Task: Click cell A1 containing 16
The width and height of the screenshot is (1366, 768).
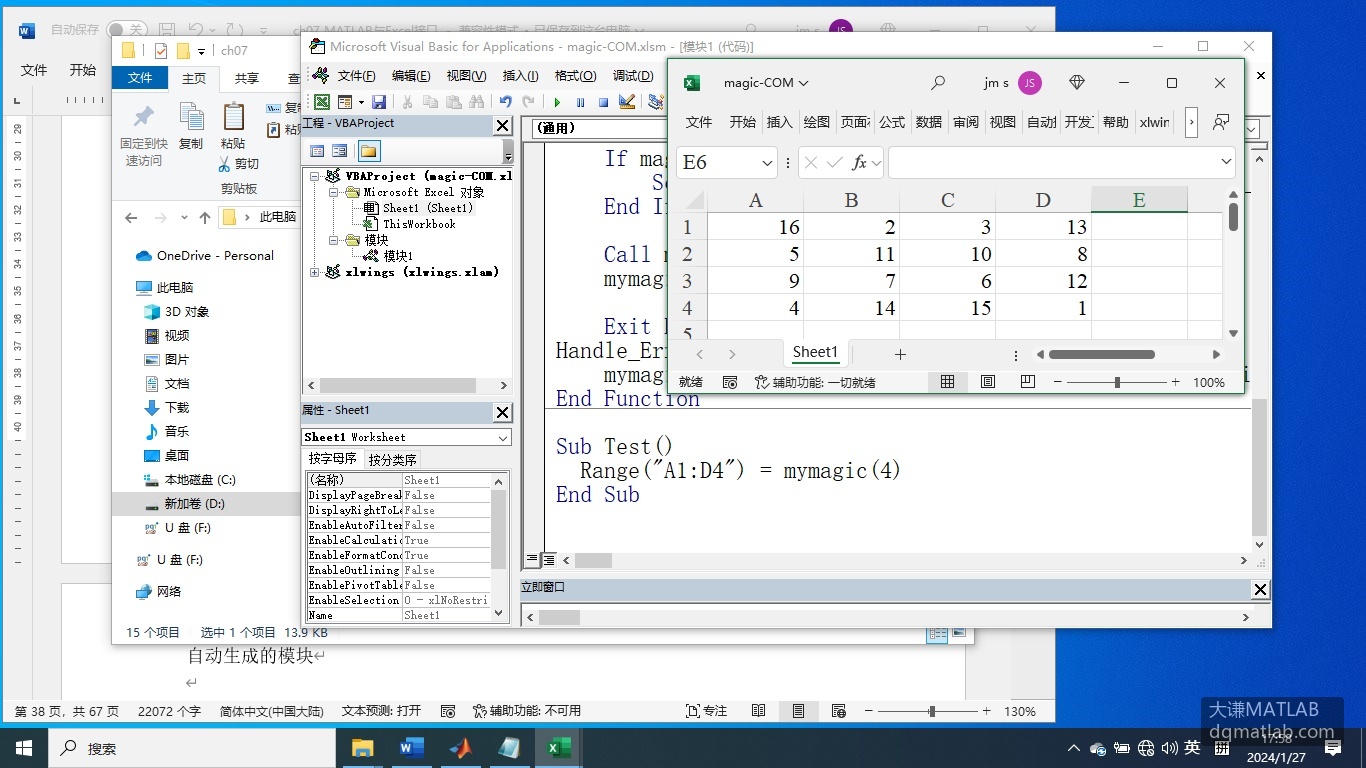Action: (x=755, y=227)
